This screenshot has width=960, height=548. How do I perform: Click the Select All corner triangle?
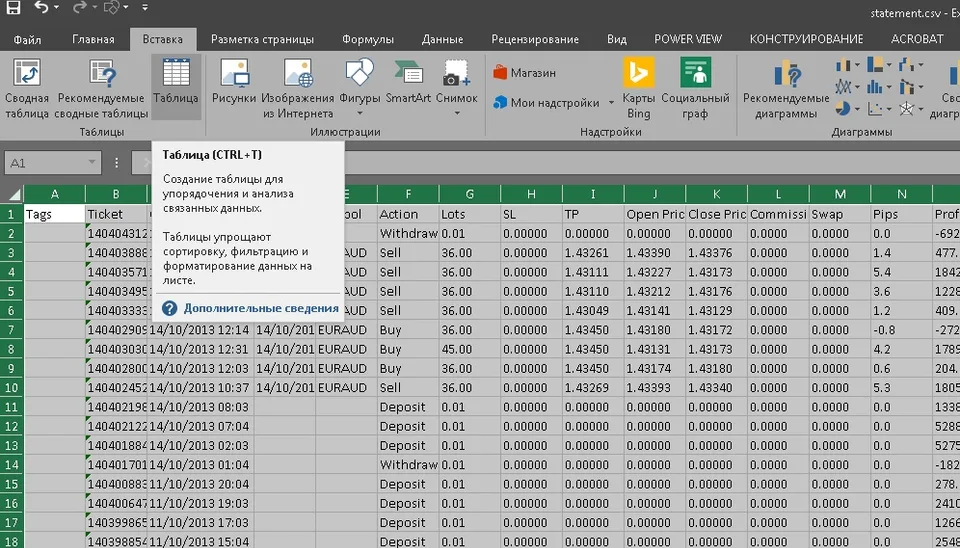13,195
